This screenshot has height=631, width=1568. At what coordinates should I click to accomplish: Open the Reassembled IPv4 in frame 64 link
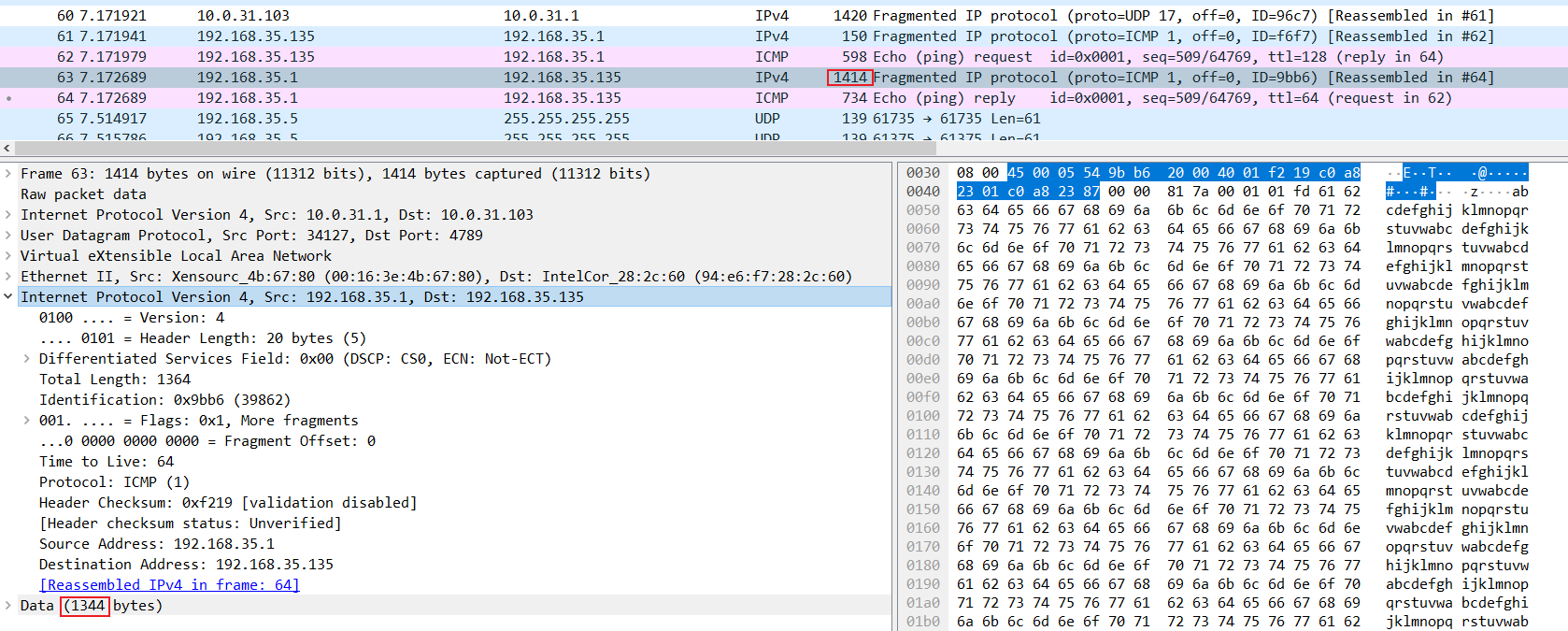point(169,585)
